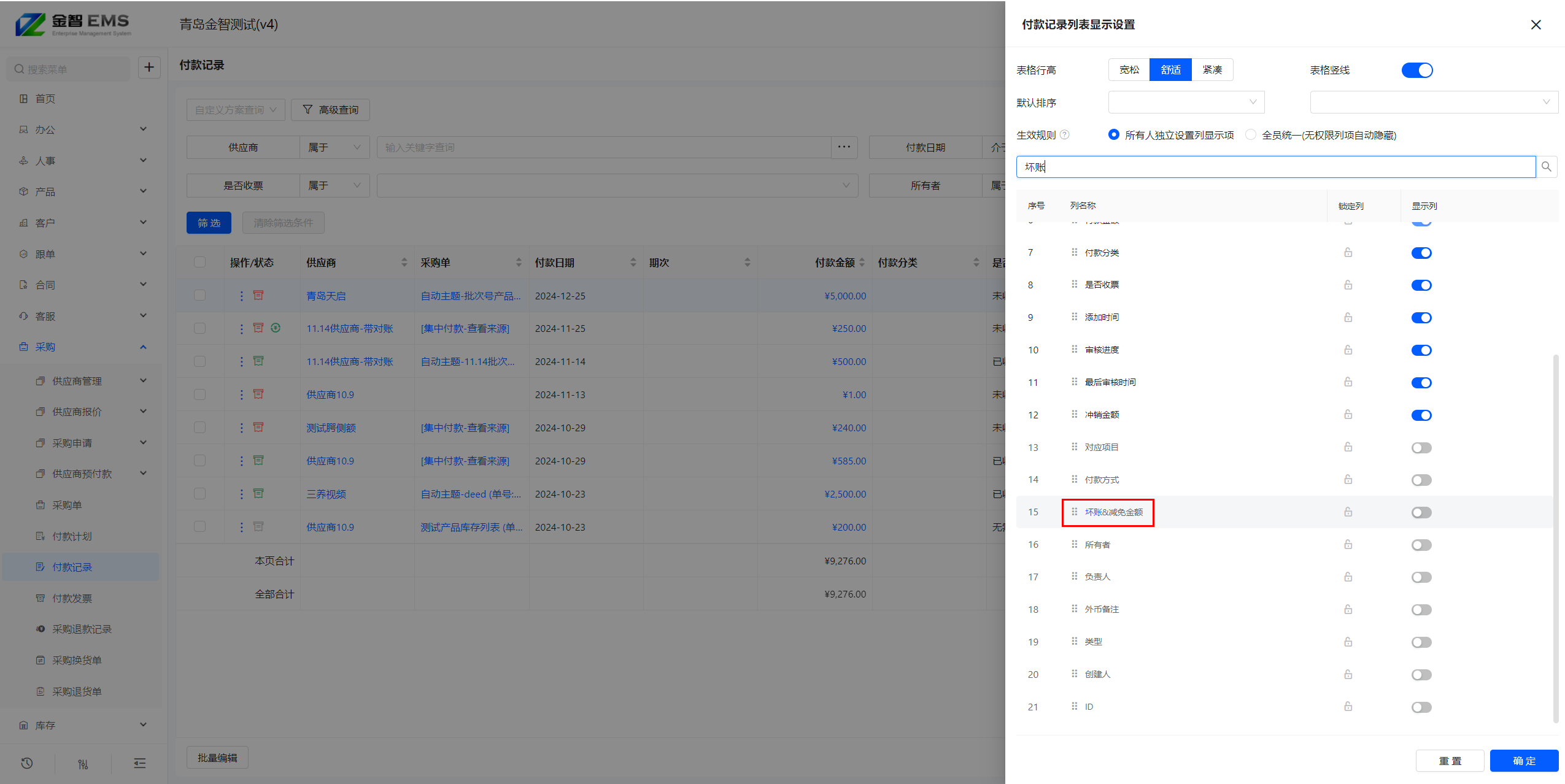This screenshot has width=1565, height=784.
Task: Collapse the 采购 sidebar menu
Action: pyautogui.click(x=83, y=347)
